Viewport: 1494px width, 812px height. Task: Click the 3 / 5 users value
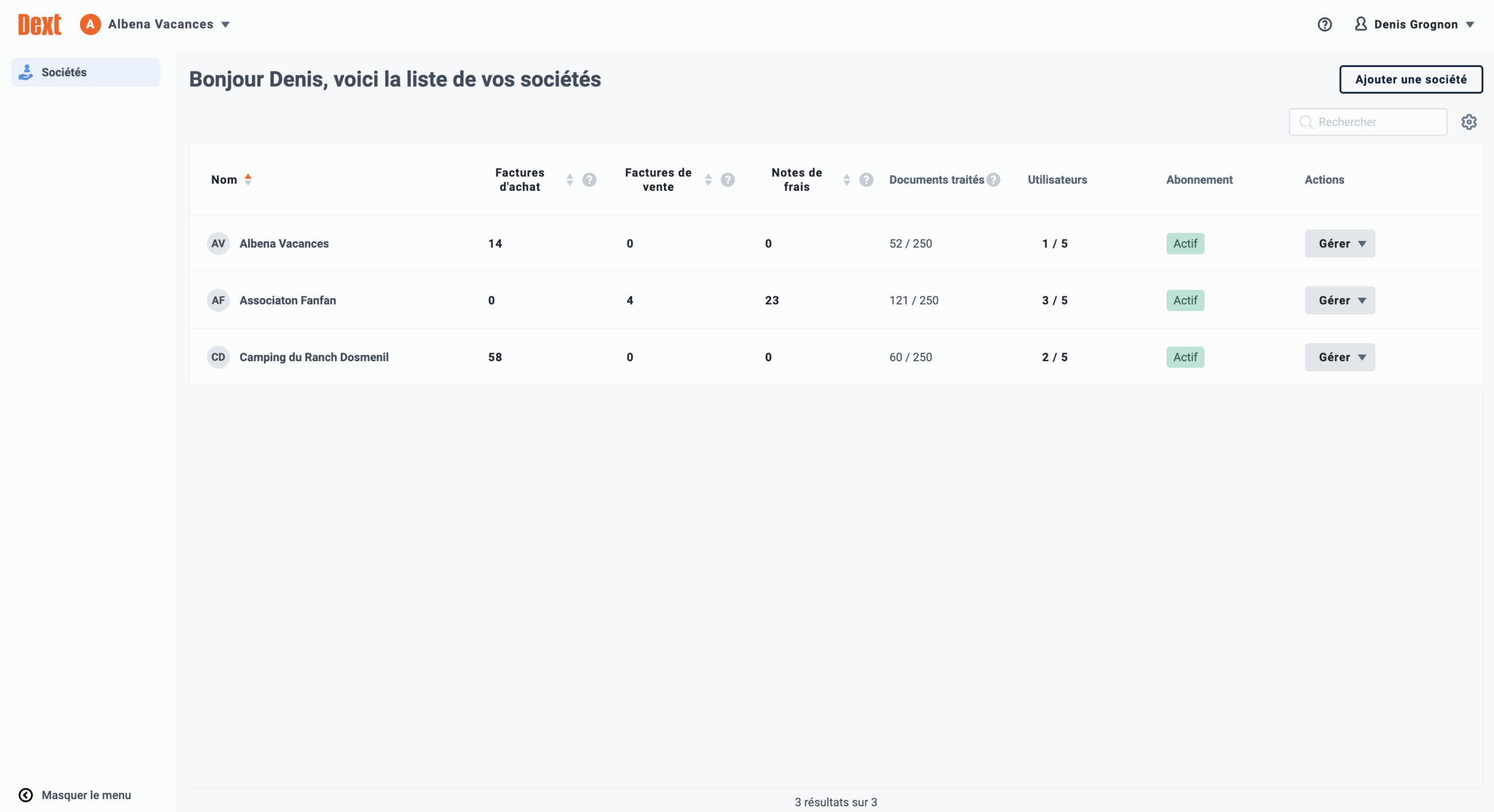(1055, 300)
